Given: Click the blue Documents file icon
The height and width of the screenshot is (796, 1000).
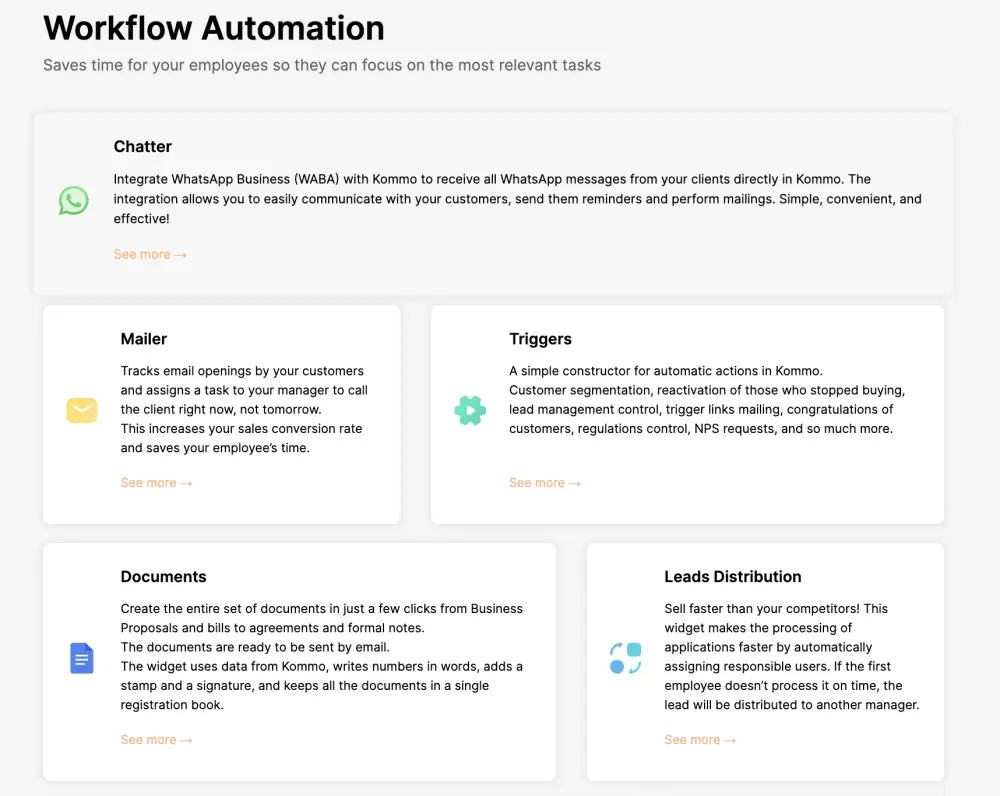Looking at the screenshot, I should click(x=82, y=658).
